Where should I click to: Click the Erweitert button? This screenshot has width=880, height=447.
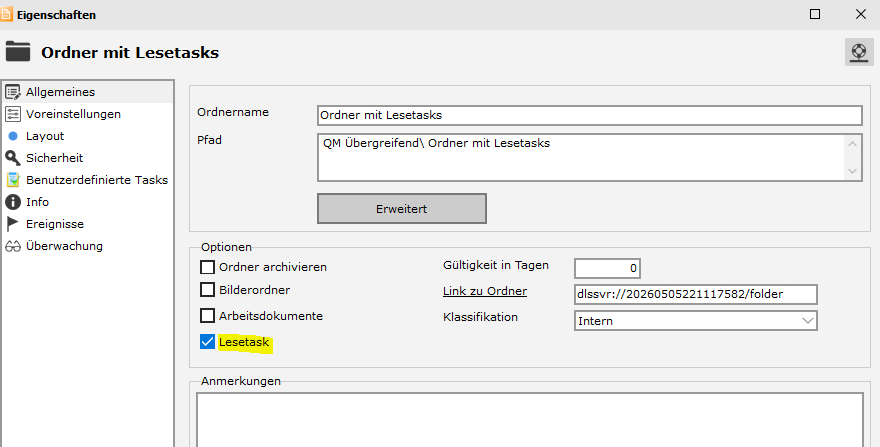pyautogui.click(x=402, y=208)
